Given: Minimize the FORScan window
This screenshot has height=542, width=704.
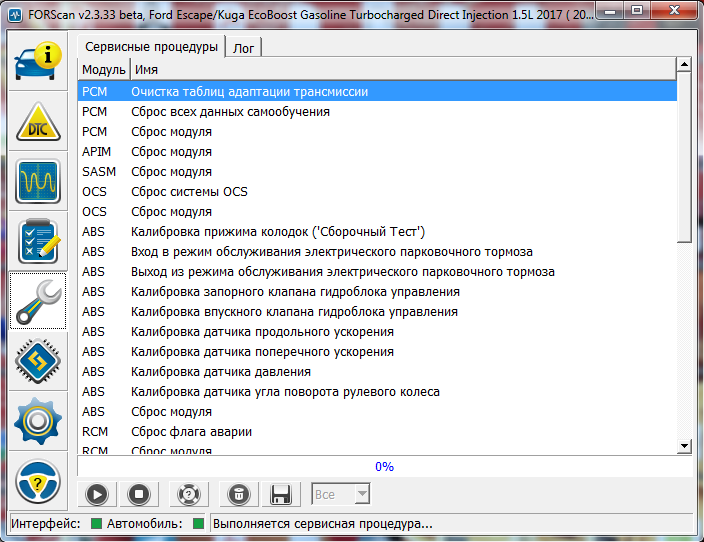Looking at the screenshot, I should coord(610,11).
